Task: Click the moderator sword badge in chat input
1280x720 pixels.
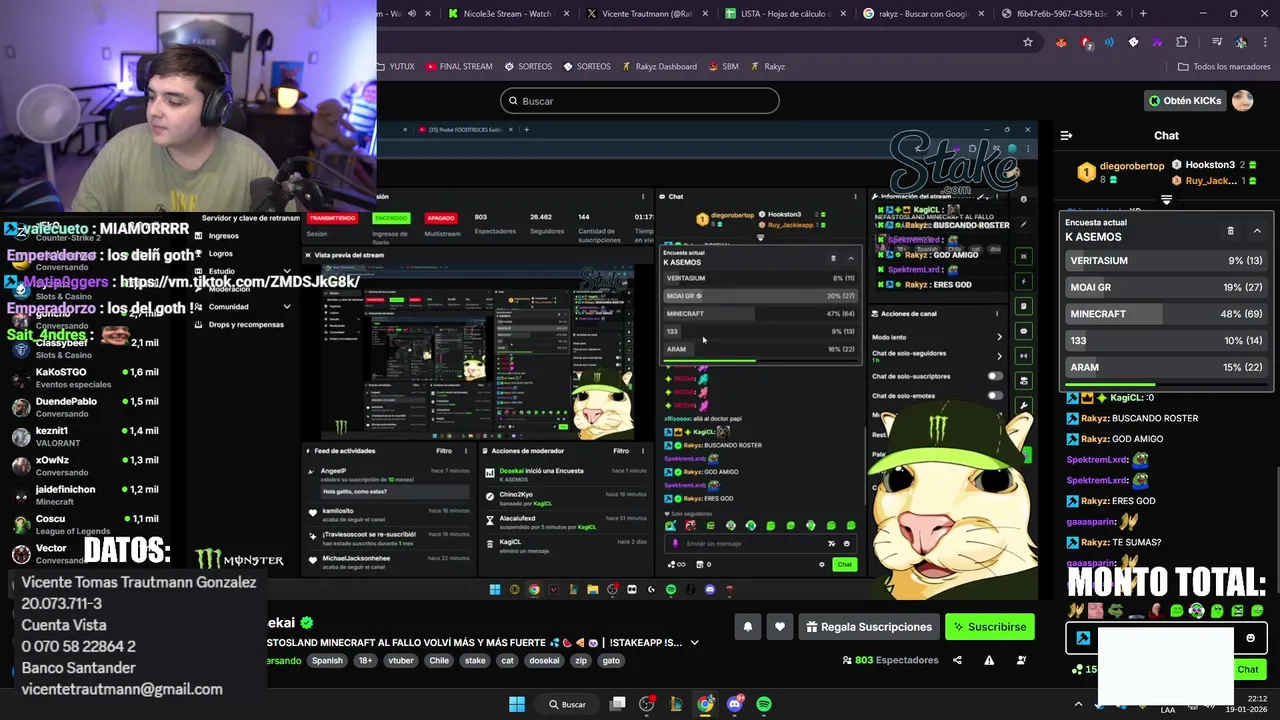Action: click(1083, 638)
